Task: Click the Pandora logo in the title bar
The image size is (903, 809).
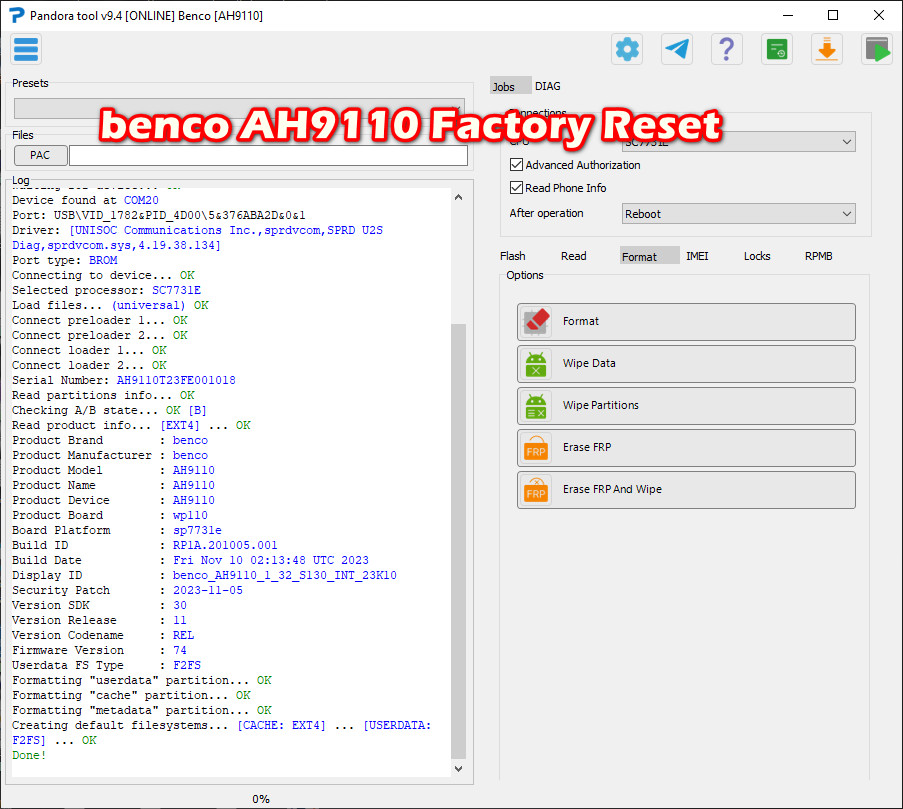Action: pyautogui.click(x=17, y=16)
